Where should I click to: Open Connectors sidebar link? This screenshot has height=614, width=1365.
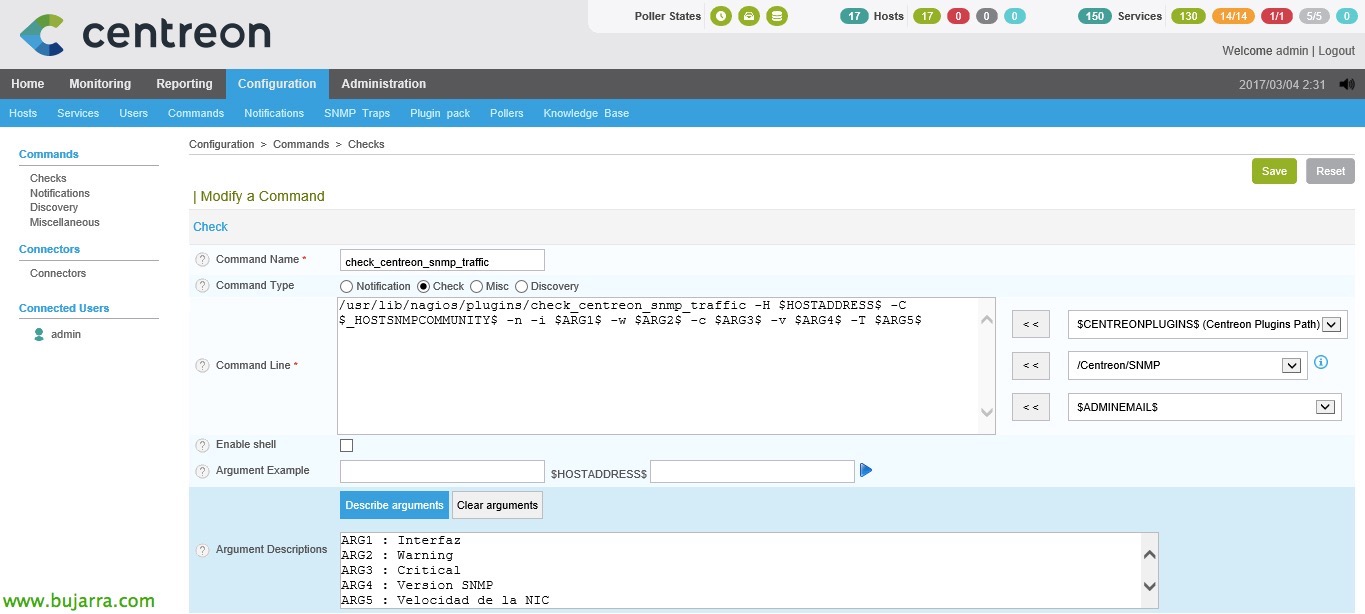pos(58,273)
